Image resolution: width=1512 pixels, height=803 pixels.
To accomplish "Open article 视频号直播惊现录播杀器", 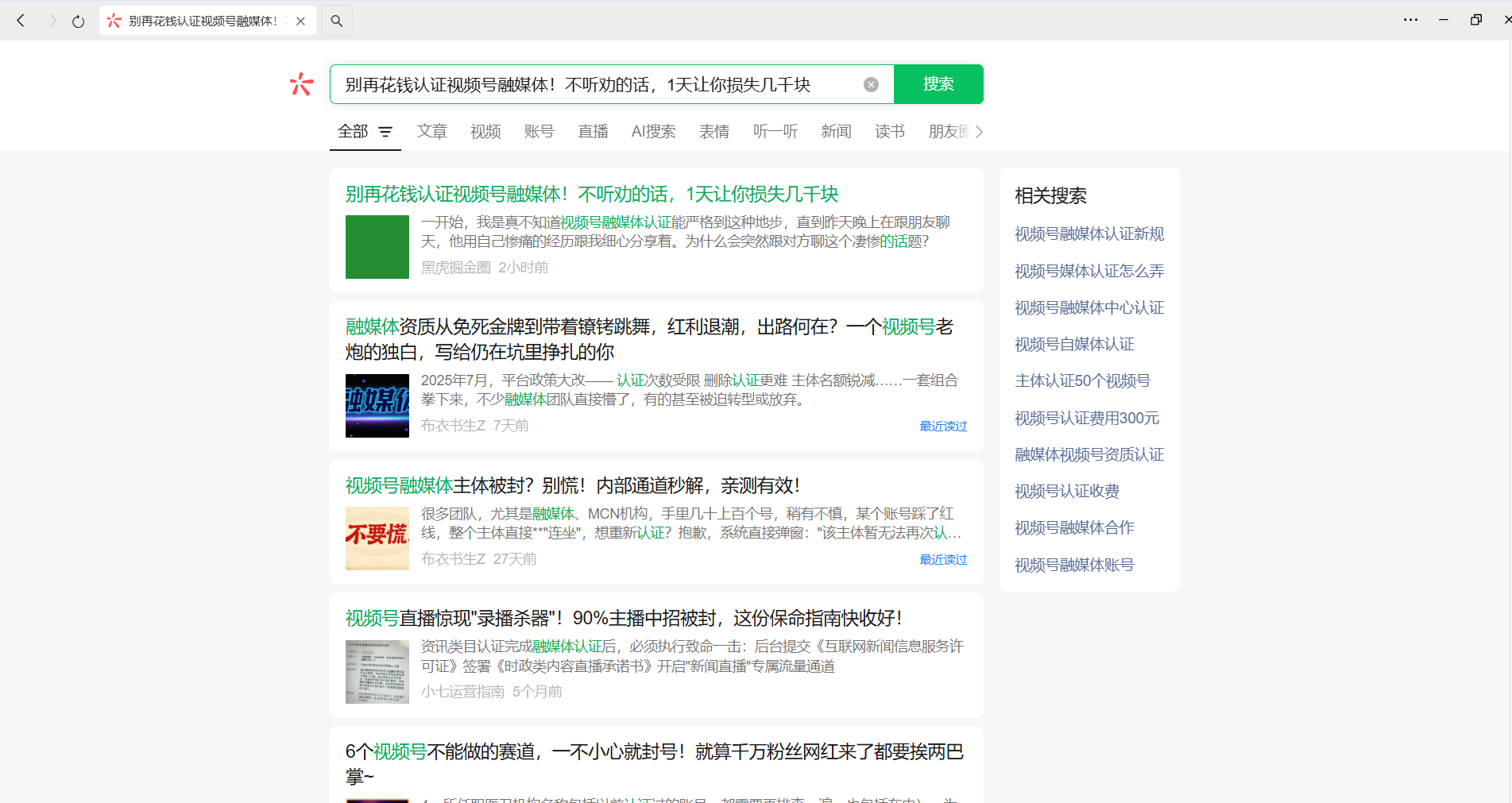I will point(624,619).
